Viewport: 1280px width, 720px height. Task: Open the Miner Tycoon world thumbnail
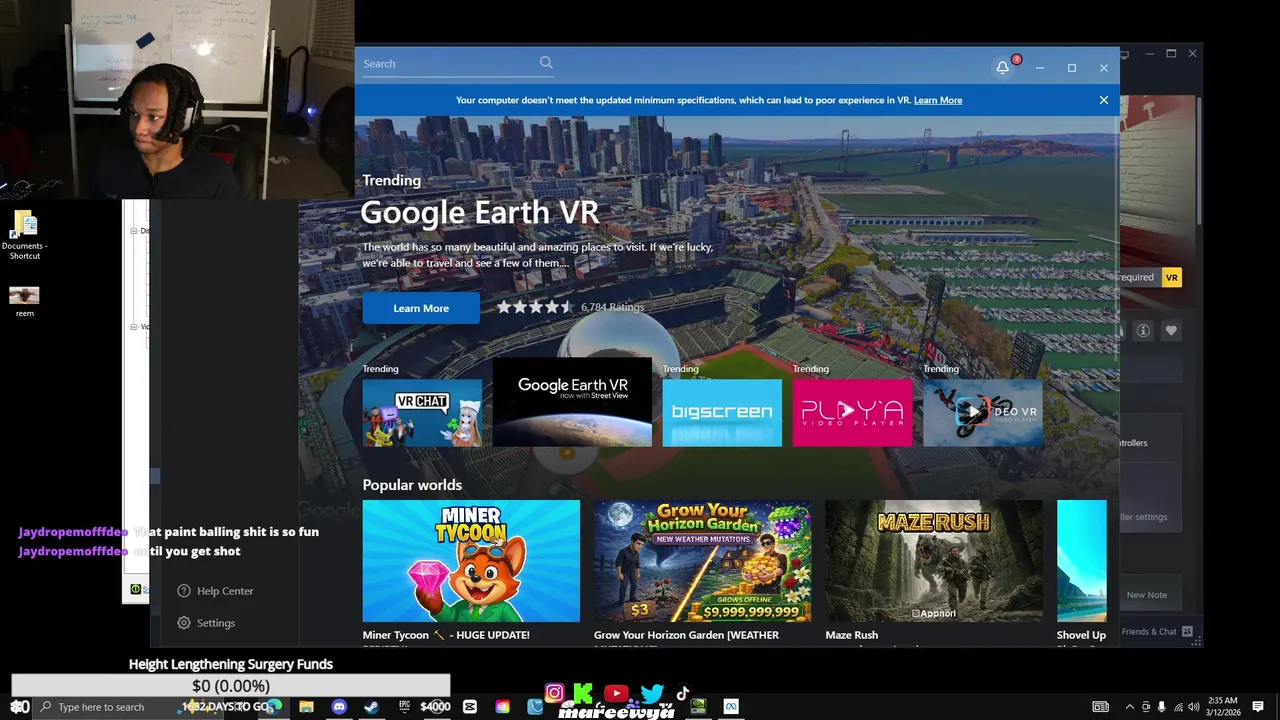pos(471,561)
